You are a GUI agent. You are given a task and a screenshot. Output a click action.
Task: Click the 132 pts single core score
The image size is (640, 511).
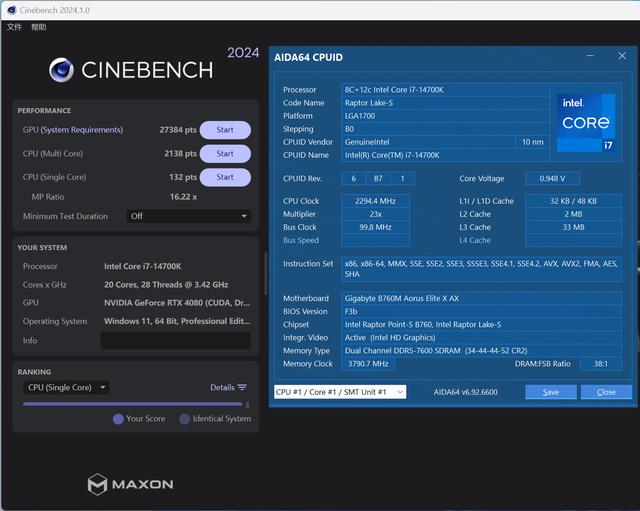(183, 177)
